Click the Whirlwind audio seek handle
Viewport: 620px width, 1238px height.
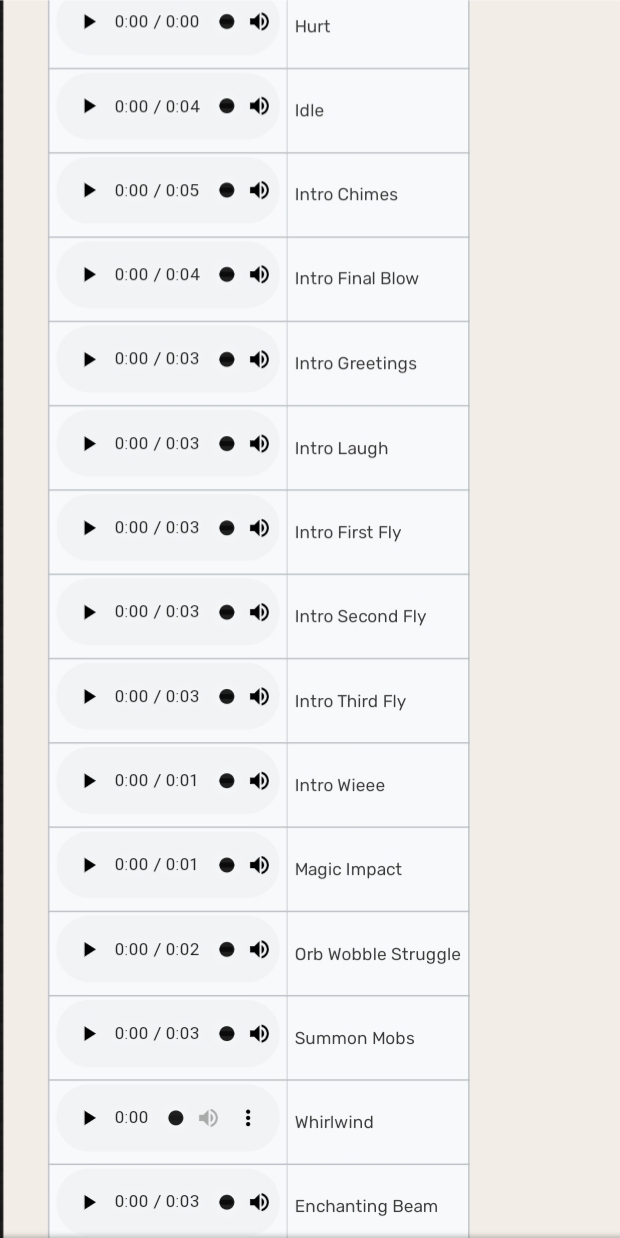coord(176,1118)
